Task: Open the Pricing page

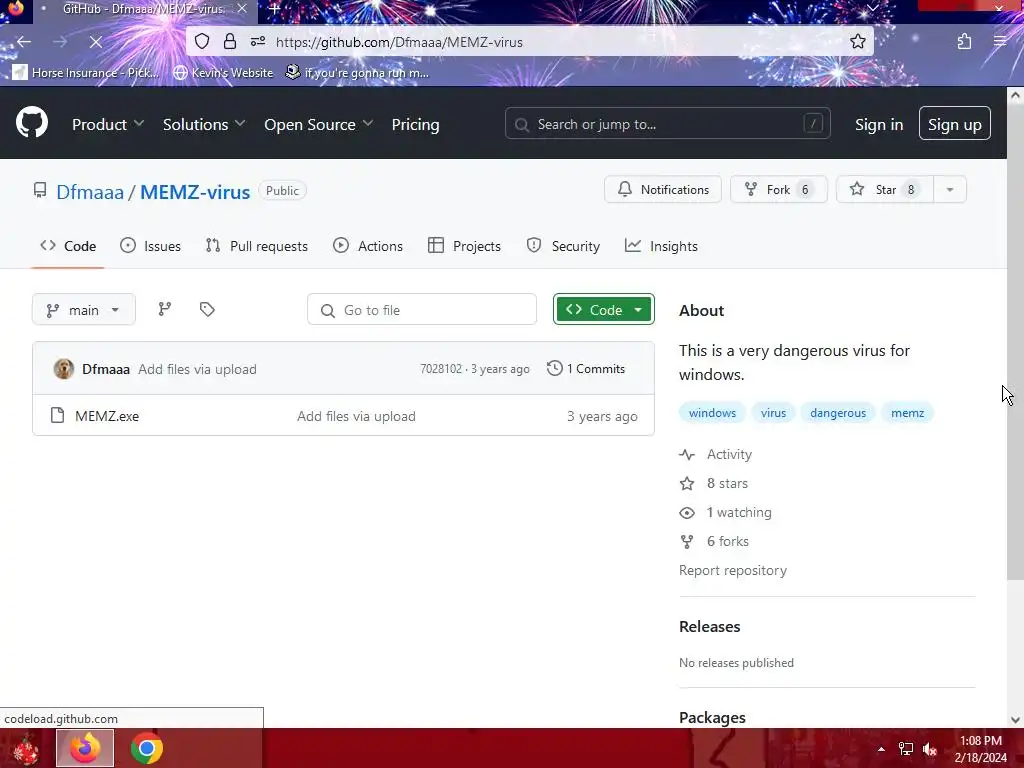Action: pyautogui.click(x=415, y=124)
